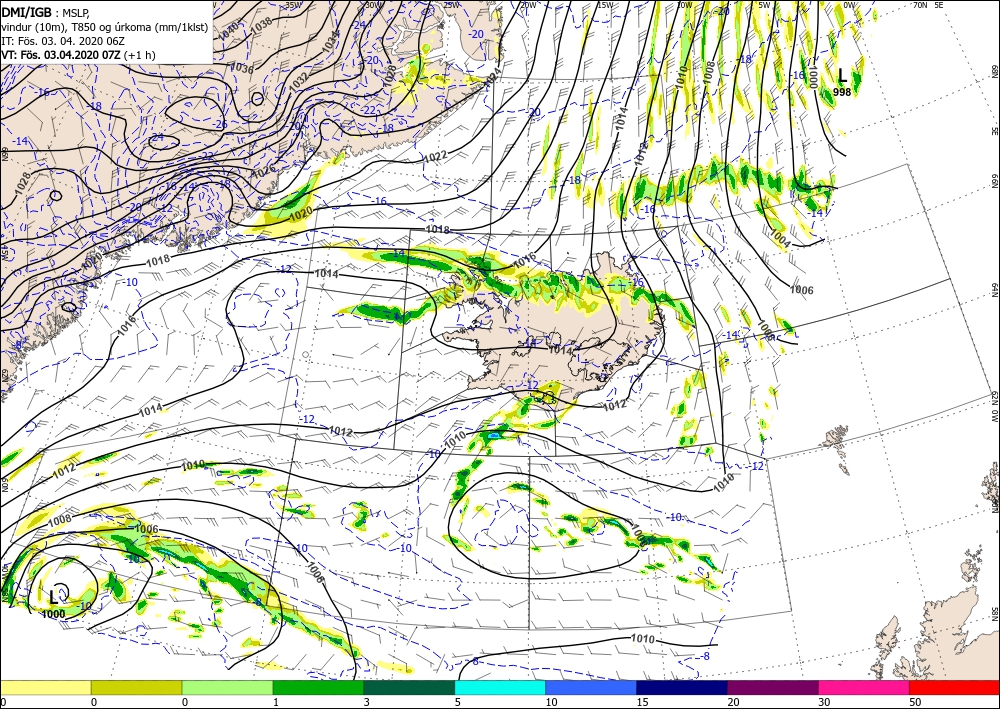
Task: Pick the dark green 3 mm legend swatch
Action: (409, 687)
